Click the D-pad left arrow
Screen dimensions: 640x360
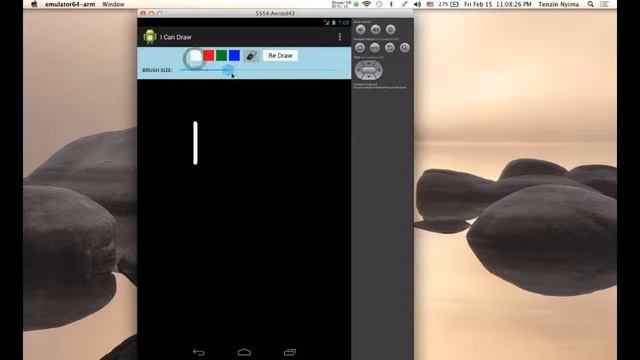click(358, 70)
